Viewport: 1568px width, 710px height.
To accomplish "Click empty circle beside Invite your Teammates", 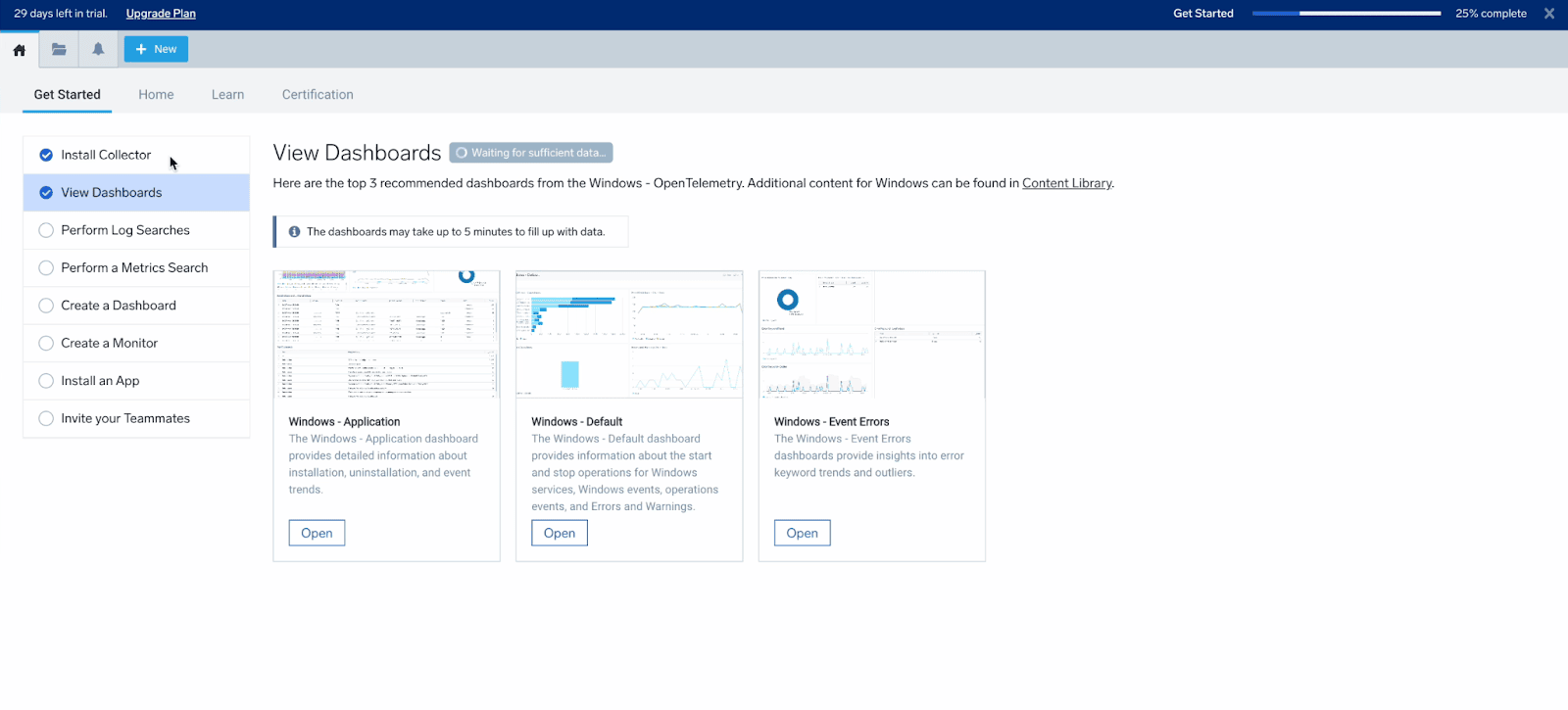I will click(46, 419).
